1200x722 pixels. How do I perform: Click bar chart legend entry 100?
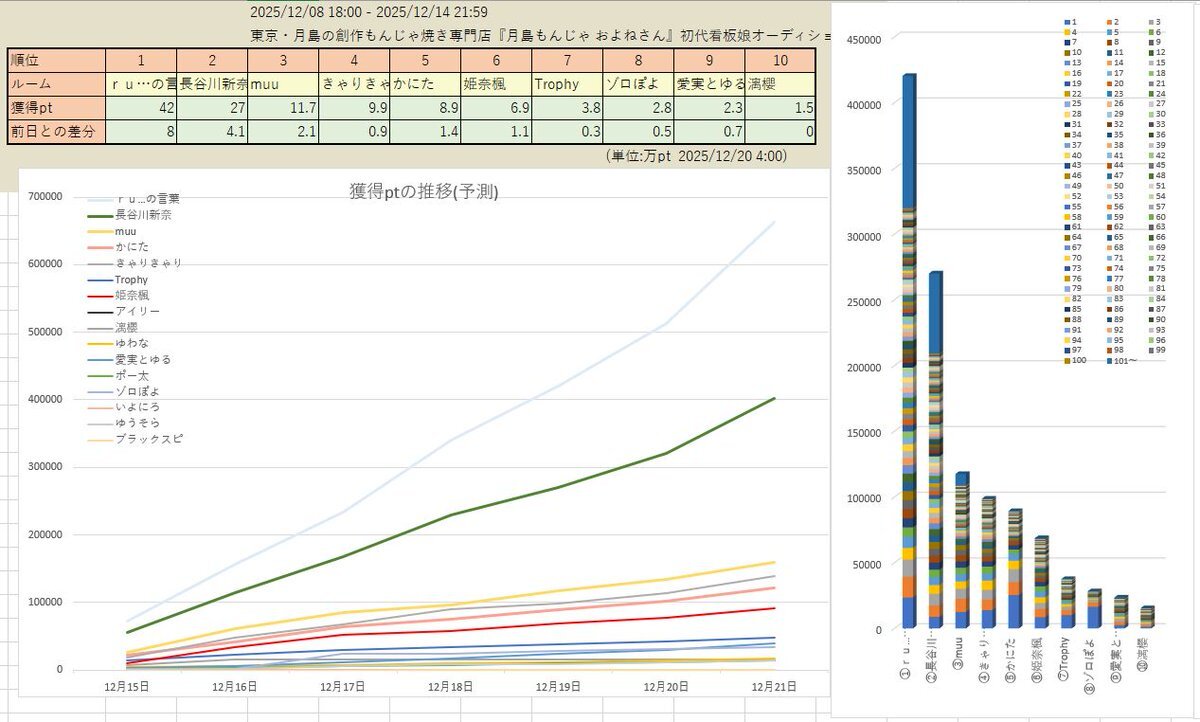click(1073, 359)
